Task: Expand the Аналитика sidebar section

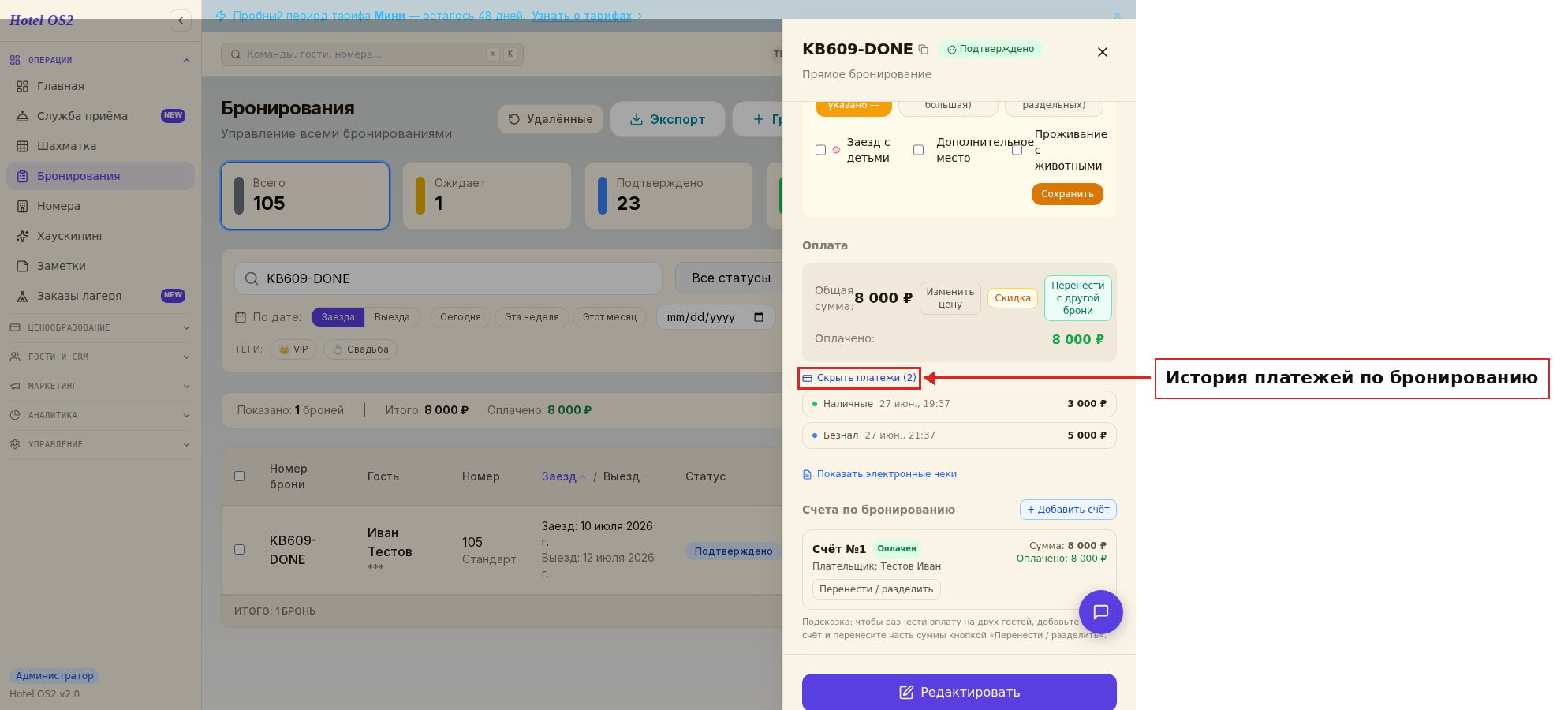Action: pyautogui.click(x=100, y=415)
